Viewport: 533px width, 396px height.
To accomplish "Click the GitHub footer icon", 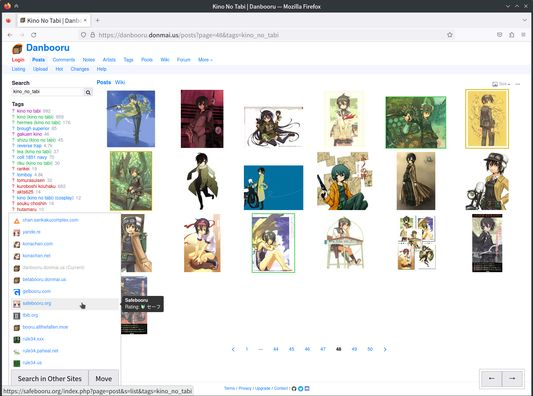I will (294, 388).
